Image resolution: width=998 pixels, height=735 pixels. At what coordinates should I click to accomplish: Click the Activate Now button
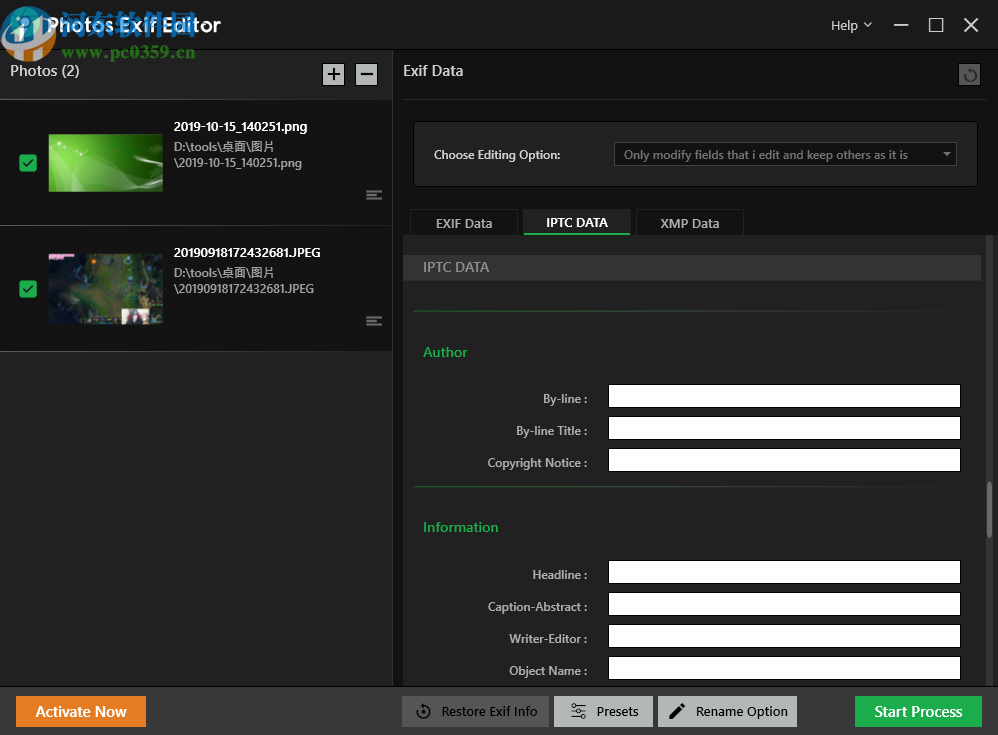pyautogui.click(x=80, y=711)
